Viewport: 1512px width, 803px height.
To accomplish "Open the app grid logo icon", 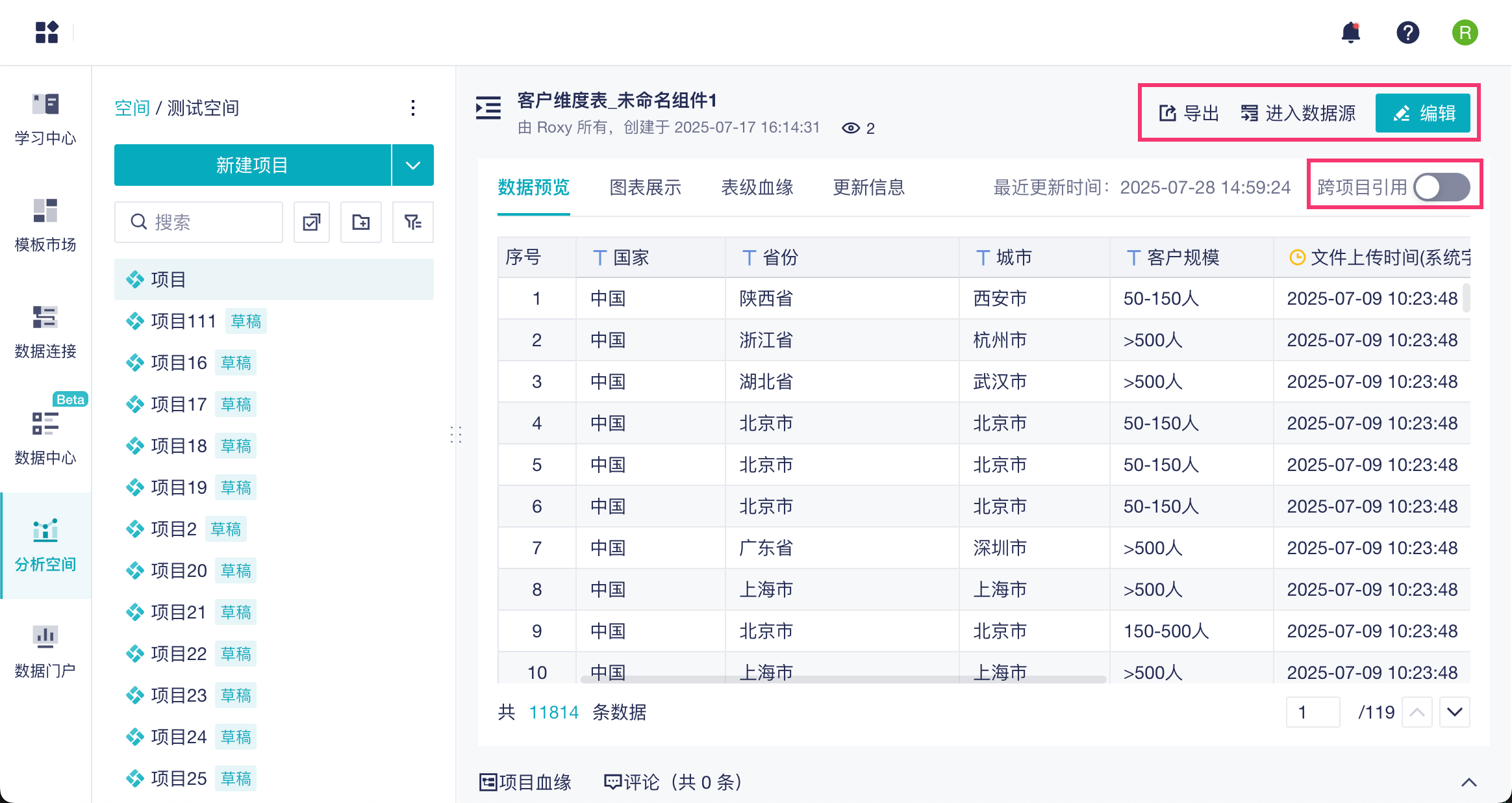I will click(47, 32).
